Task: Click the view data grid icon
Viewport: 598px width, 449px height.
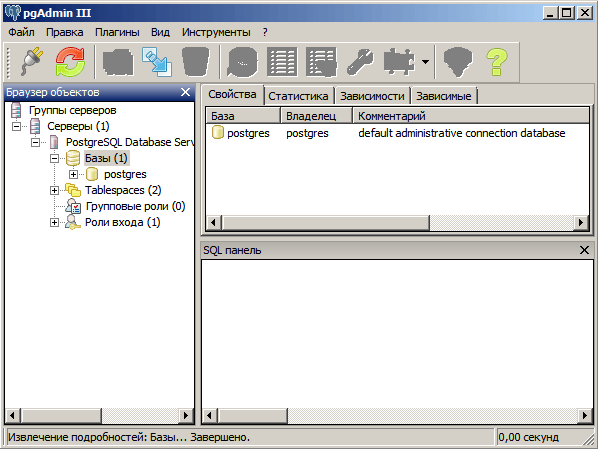Action: pyautogui.click(x=282, y=61)
